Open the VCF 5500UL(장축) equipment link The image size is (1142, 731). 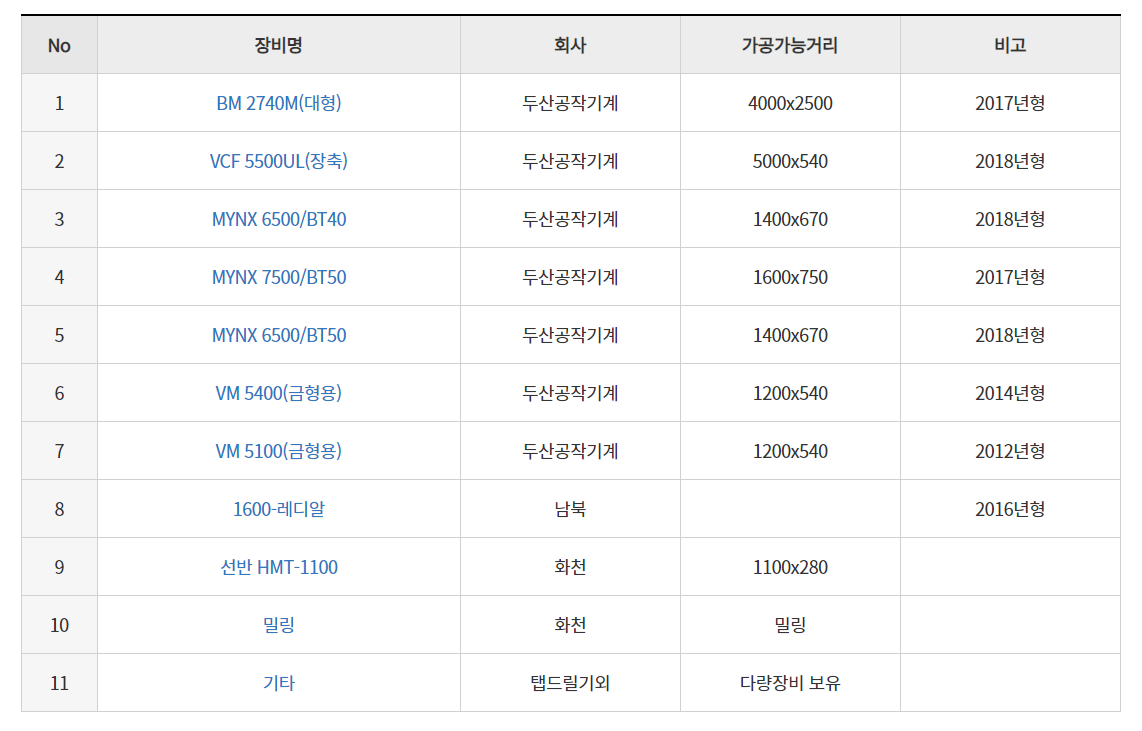tap(279, 161)
